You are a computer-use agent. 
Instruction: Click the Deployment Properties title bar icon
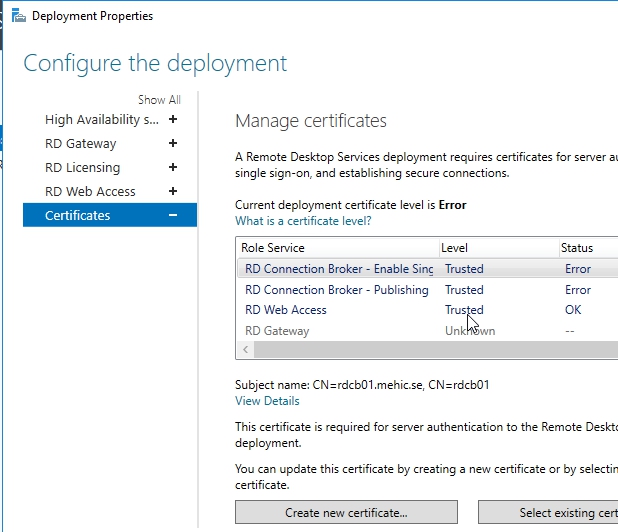[x=17, y=16]
